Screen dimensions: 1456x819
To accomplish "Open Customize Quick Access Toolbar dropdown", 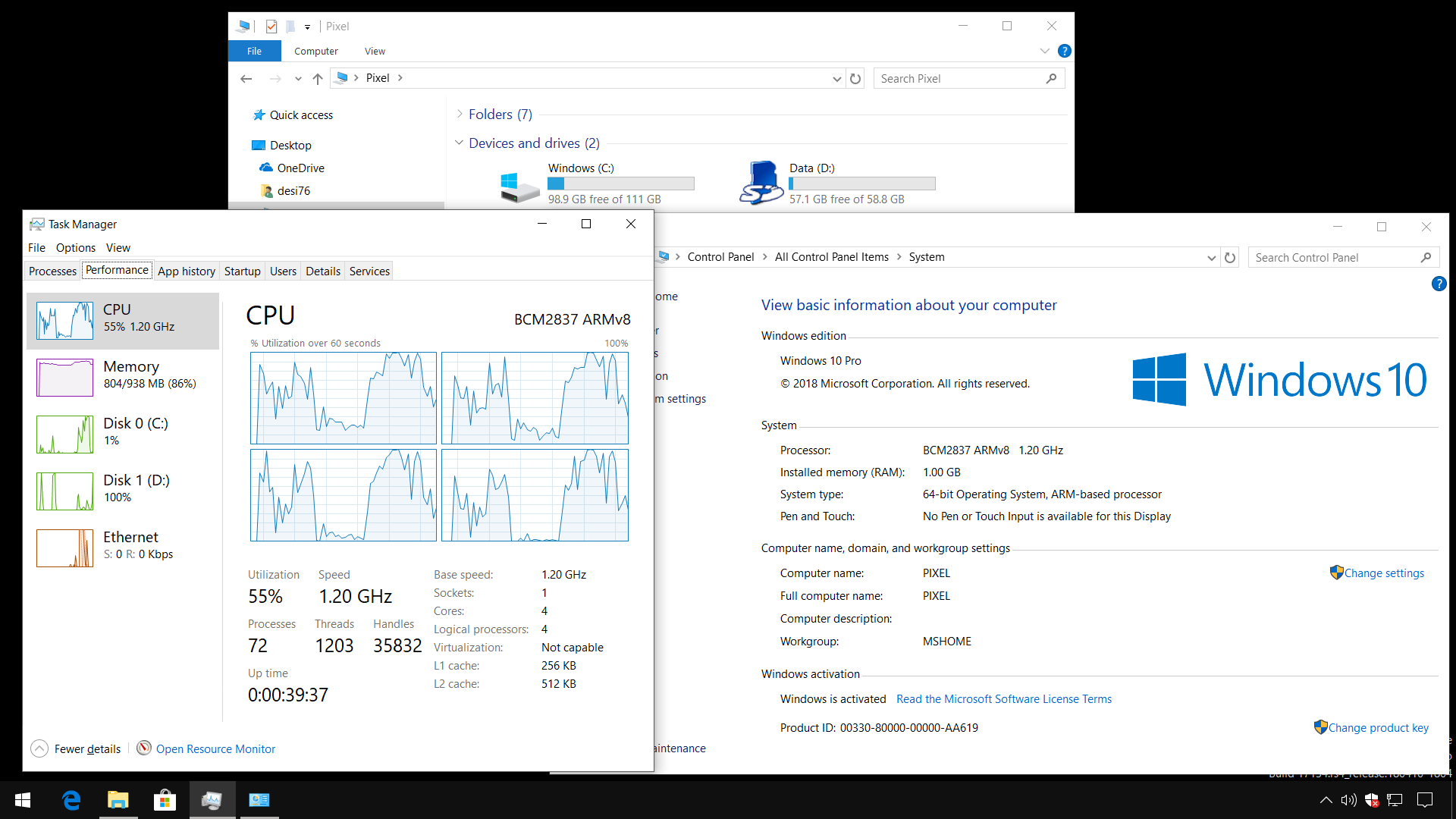I will (x=307, y=27).
